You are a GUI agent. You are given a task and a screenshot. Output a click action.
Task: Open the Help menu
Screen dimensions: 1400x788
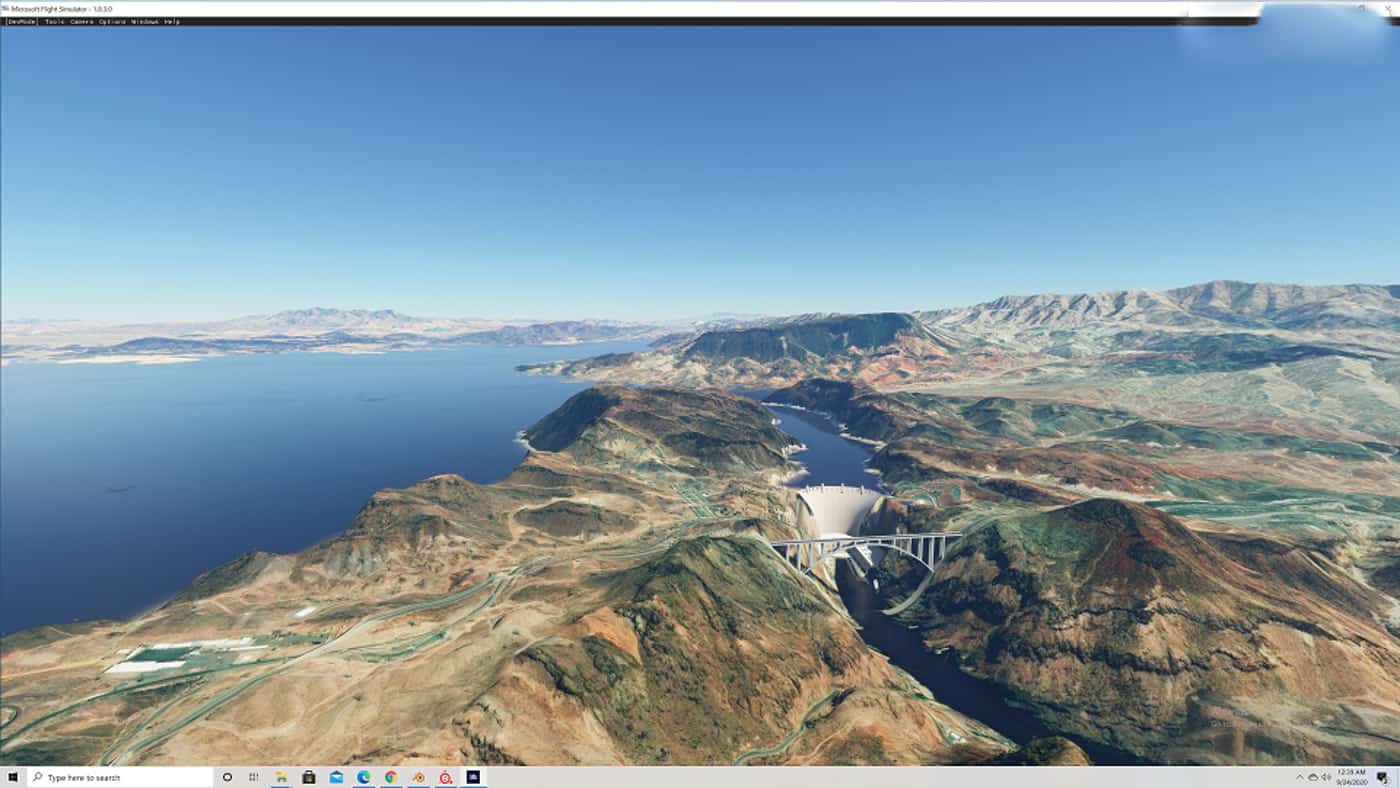tap(172, 21)
